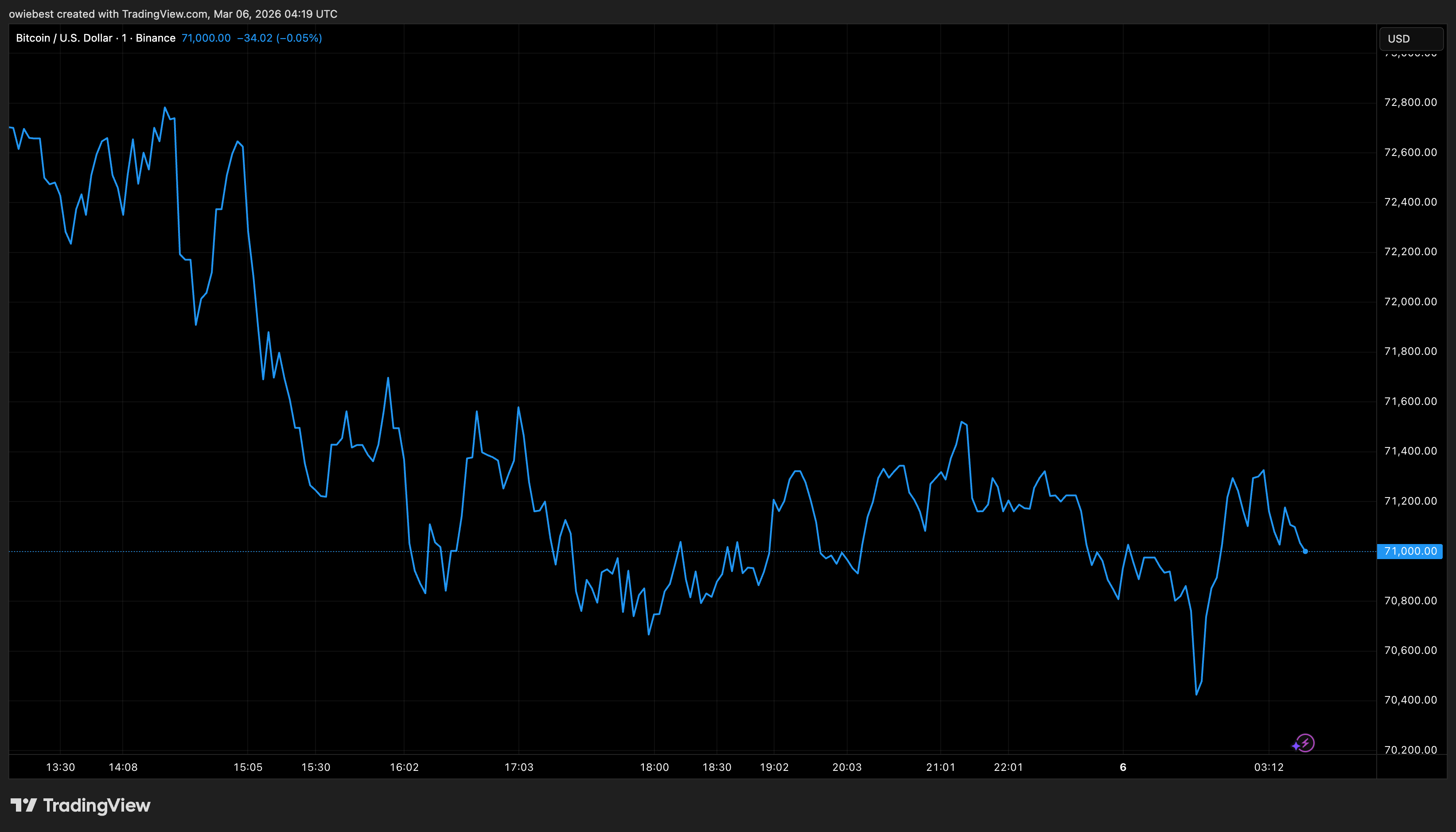Image resolution: width=1456 pixels, height=832 pixels.
Task: Click the -34.02 (-0.05%) change value
Action: click(x=279, y=38)
